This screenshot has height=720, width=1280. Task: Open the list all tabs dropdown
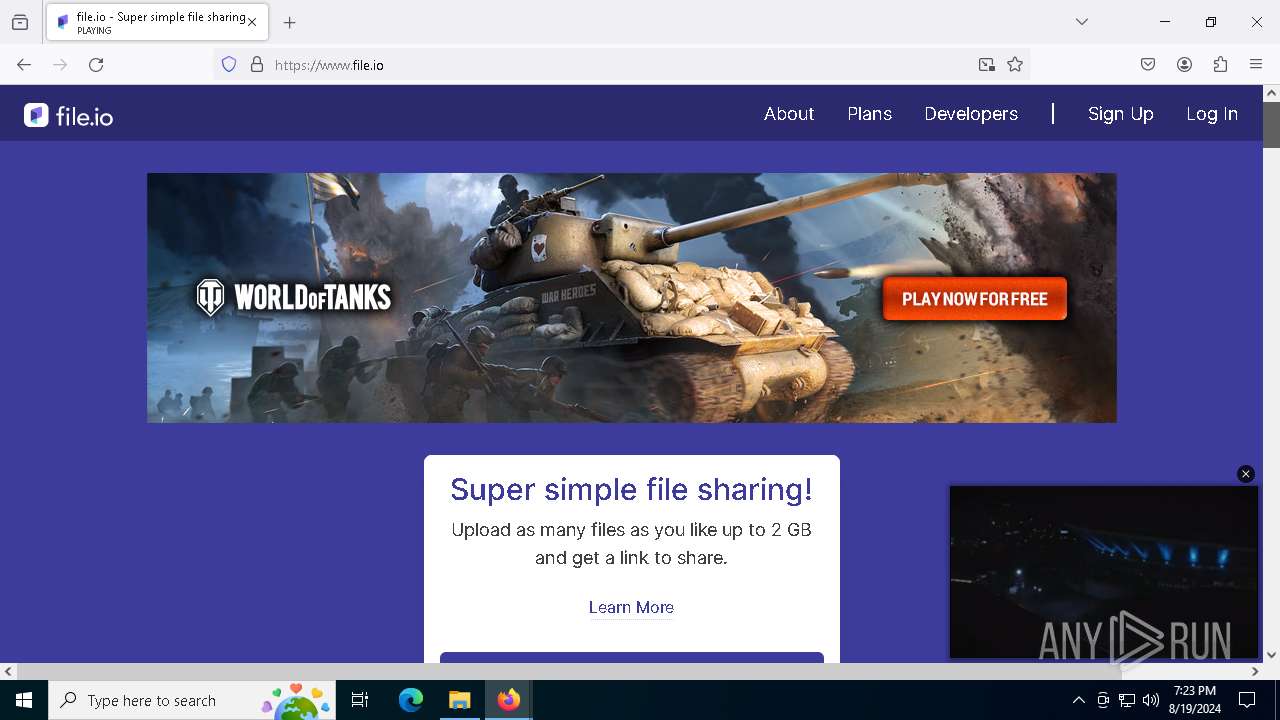click(1082, 22)
